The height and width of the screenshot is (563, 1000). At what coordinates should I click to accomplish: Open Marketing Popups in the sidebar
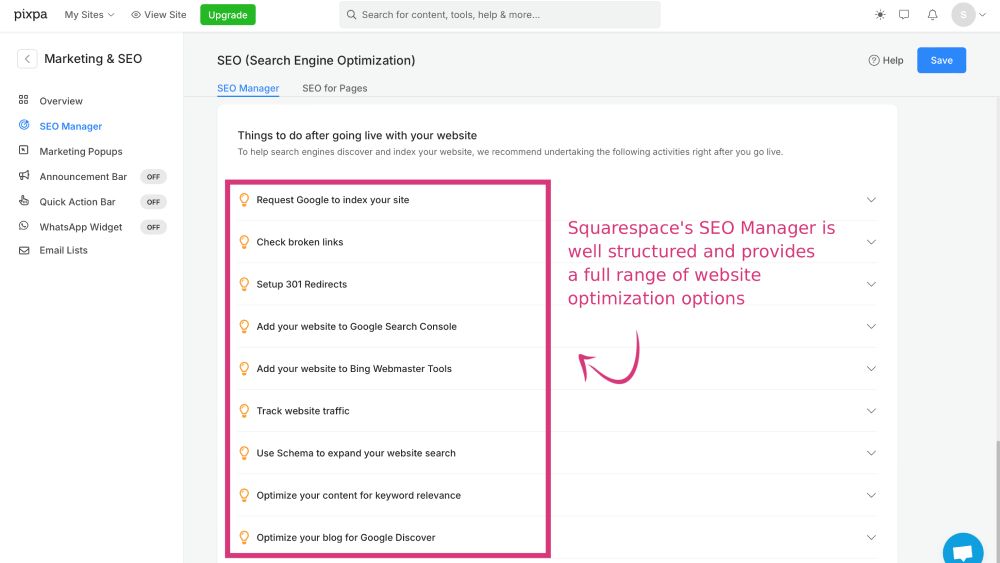[81, 151]
